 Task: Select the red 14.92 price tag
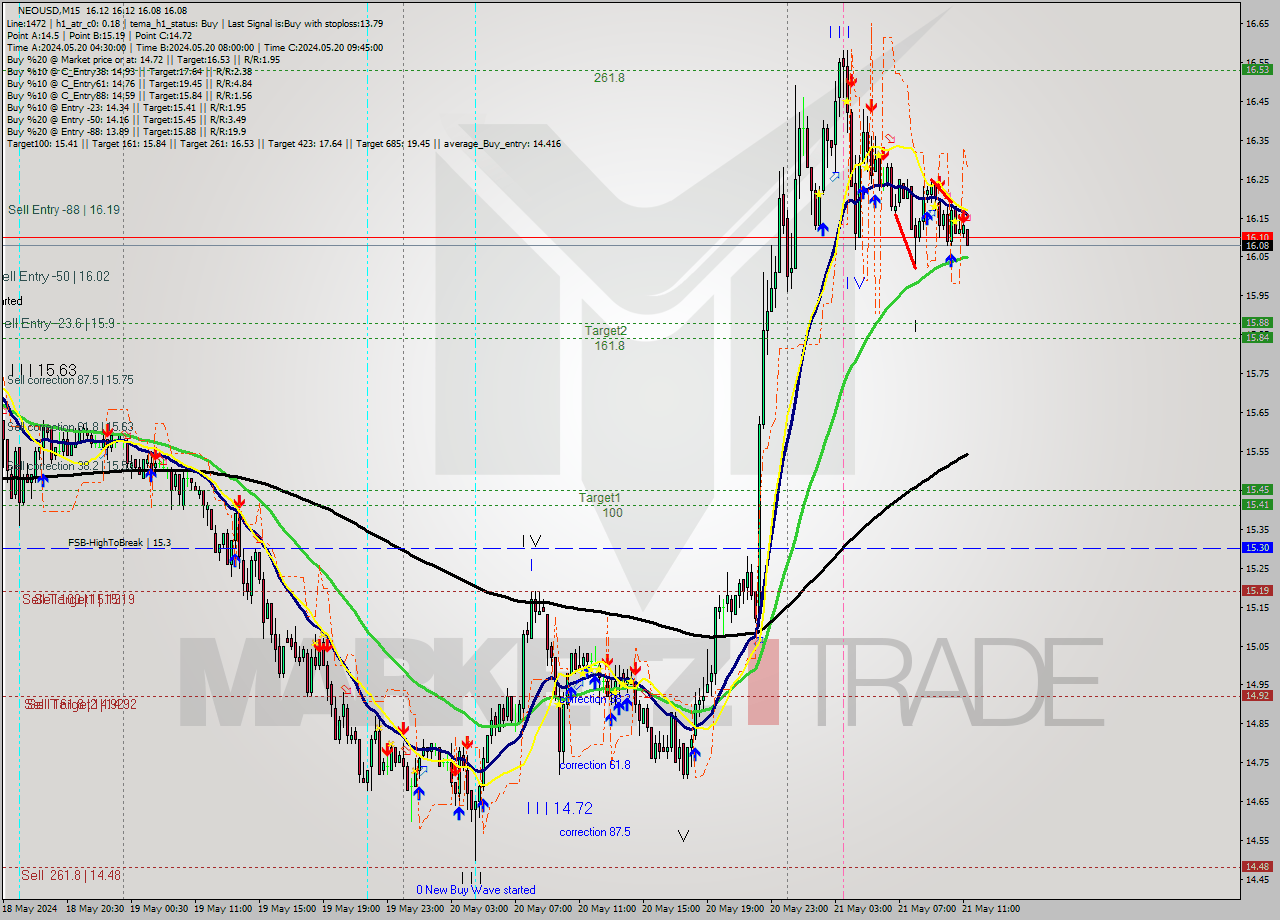pyautogui.click(x=1257, y=695)
